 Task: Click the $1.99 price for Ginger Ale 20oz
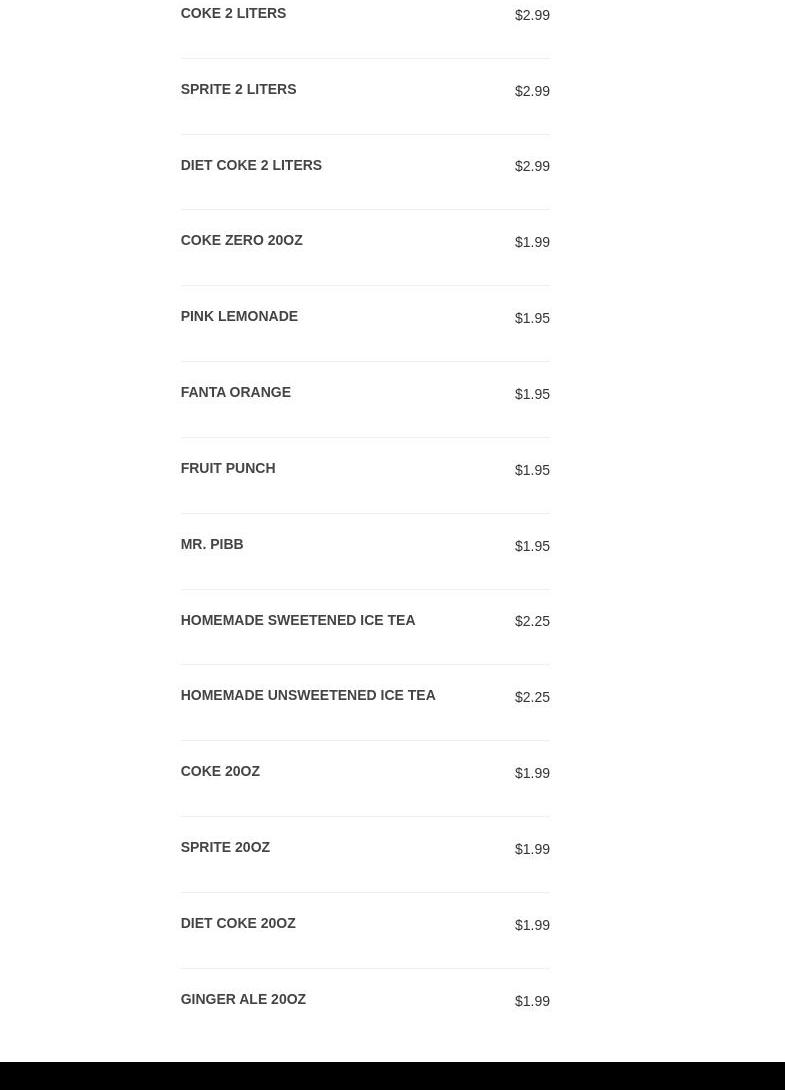point(532,1001)
